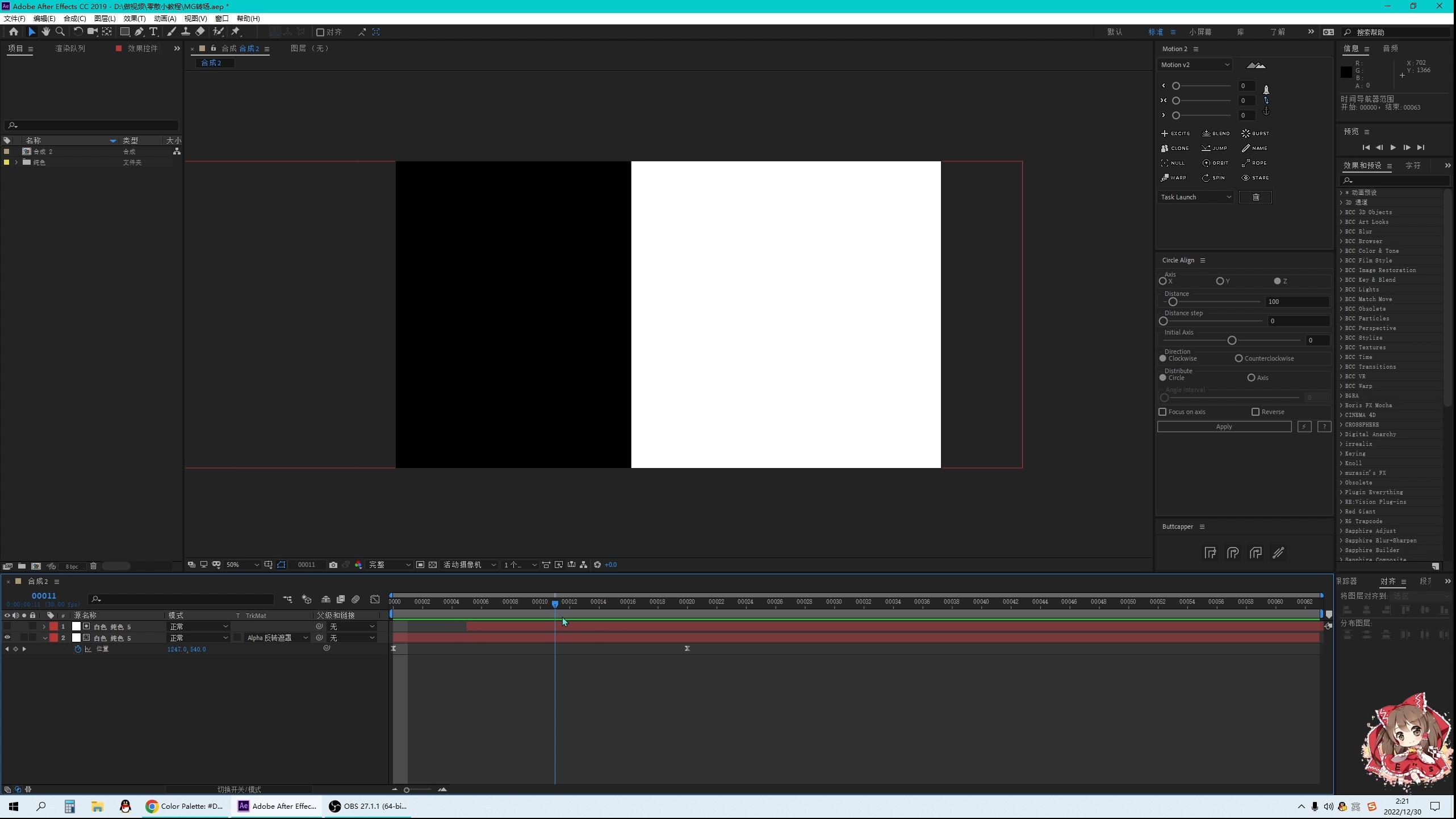This screenshot has height=819, width=1456.
Task: Open the 50% magnification dropdown
Action: (242, 565)
